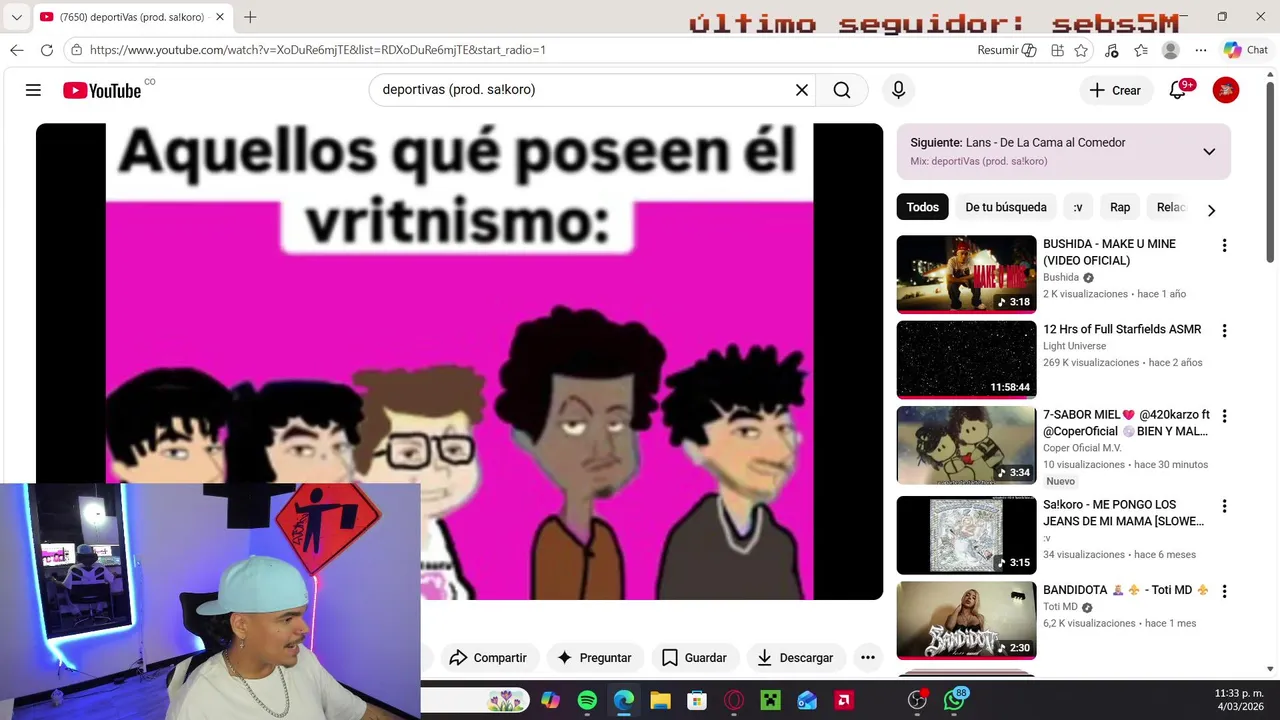Image resolution: width=1280 pixels, height=720 pixels.
Task: Open the notifications bell
Action: [x=1178, y=90]
